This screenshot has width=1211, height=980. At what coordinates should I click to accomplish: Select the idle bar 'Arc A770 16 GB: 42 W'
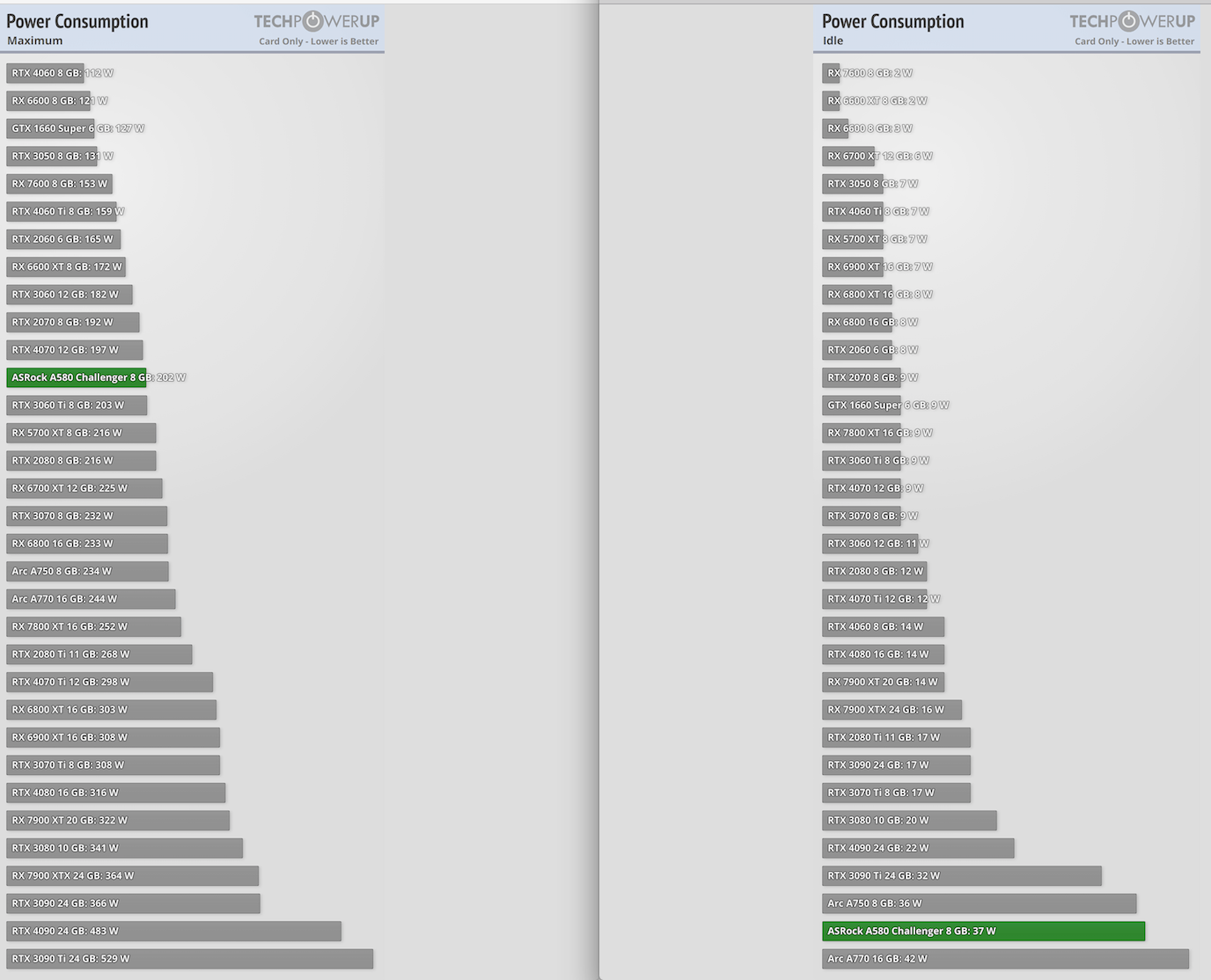[x=1006, y=960]
